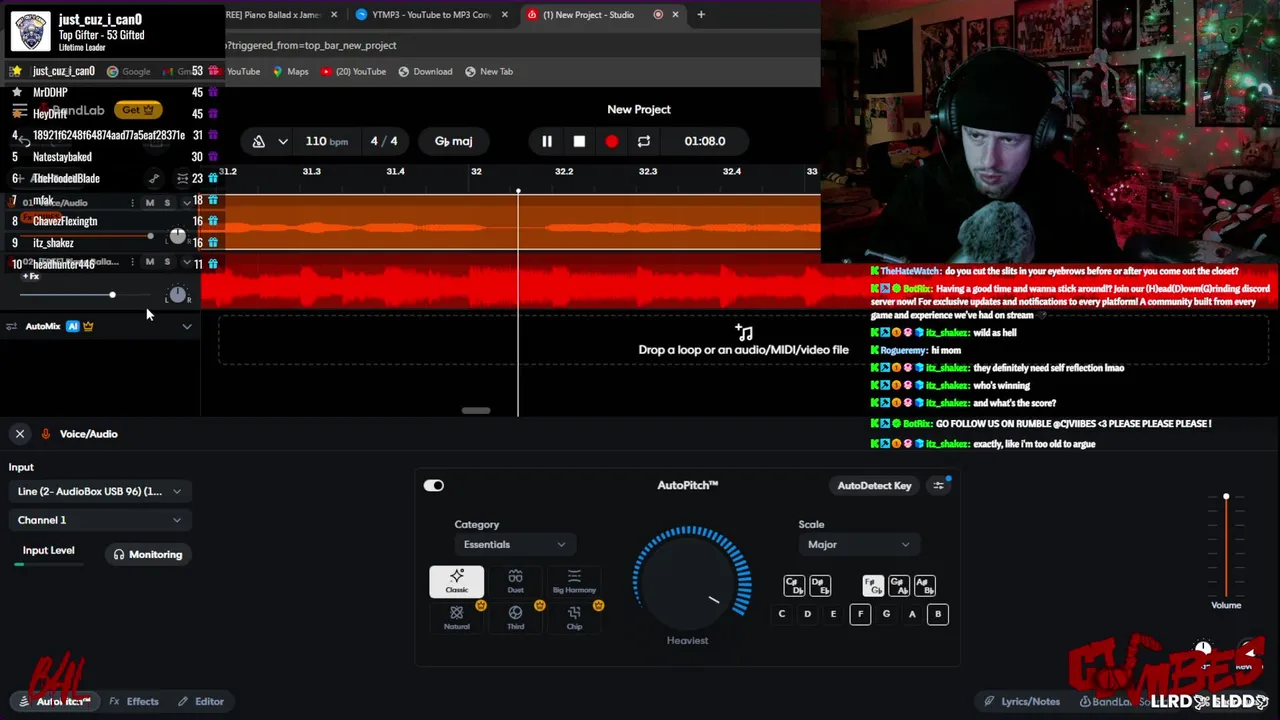Click the second track pan knob

point(177,295)
